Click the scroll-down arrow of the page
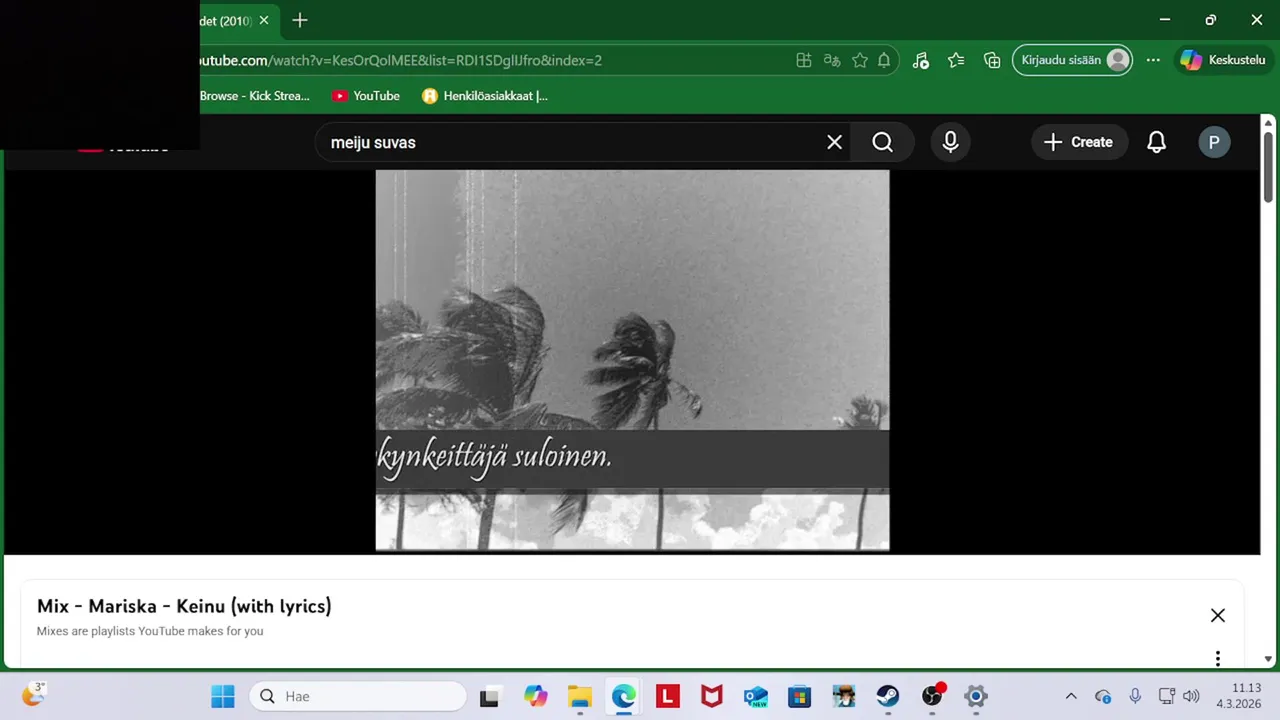The width and height of the screenshot is (1280, 720). (x=1268, y=659)
